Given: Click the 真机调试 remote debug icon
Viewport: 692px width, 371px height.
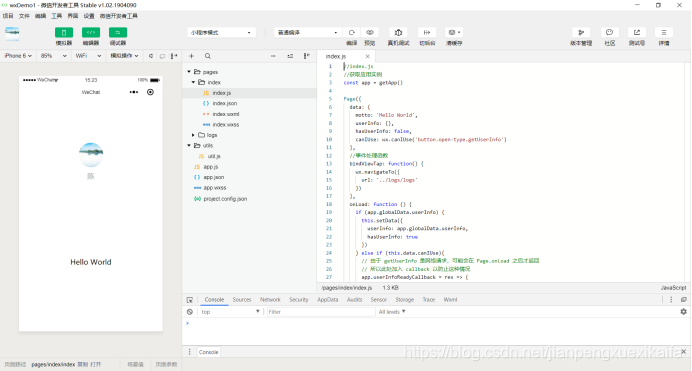Looking at the screenshot, I should point(398,33).
